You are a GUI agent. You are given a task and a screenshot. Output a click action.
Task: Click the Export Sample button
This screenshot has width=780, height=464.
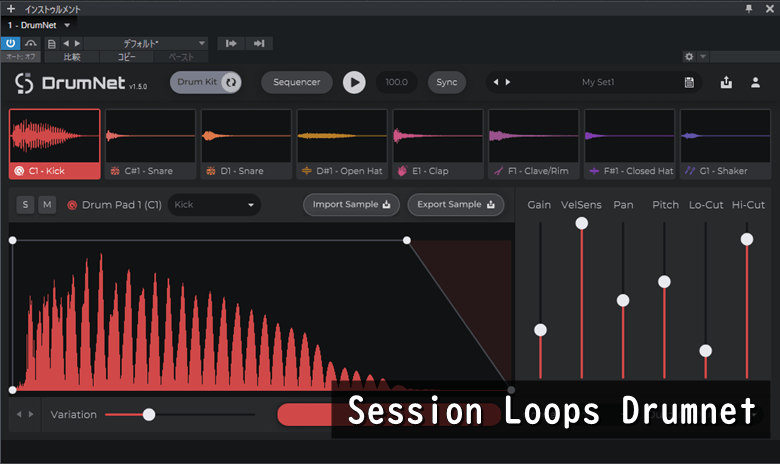[x=456, y=204]
